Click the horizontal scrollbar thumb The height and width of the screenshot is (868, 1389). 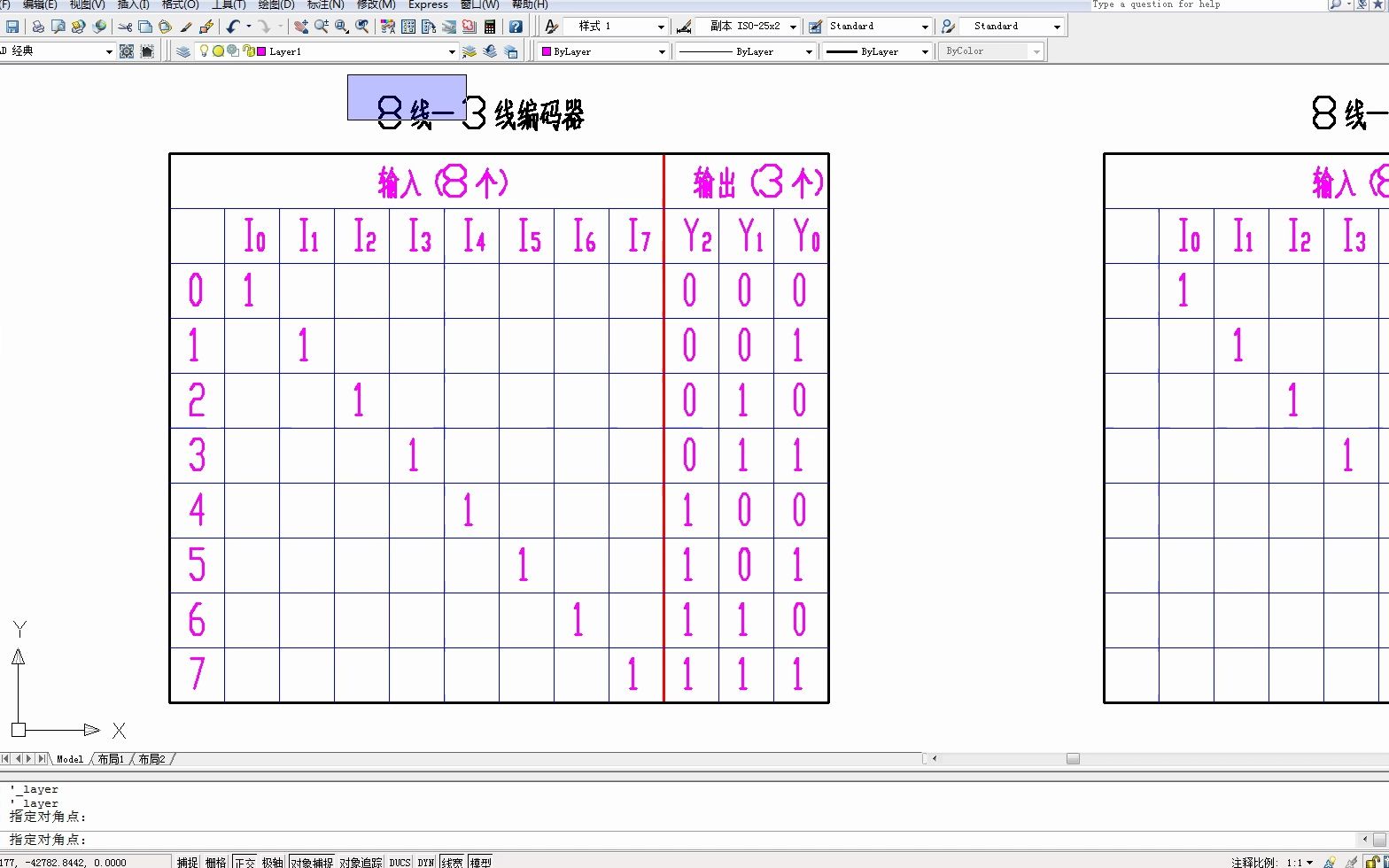pyautogui.click(x=1073, y=758)
